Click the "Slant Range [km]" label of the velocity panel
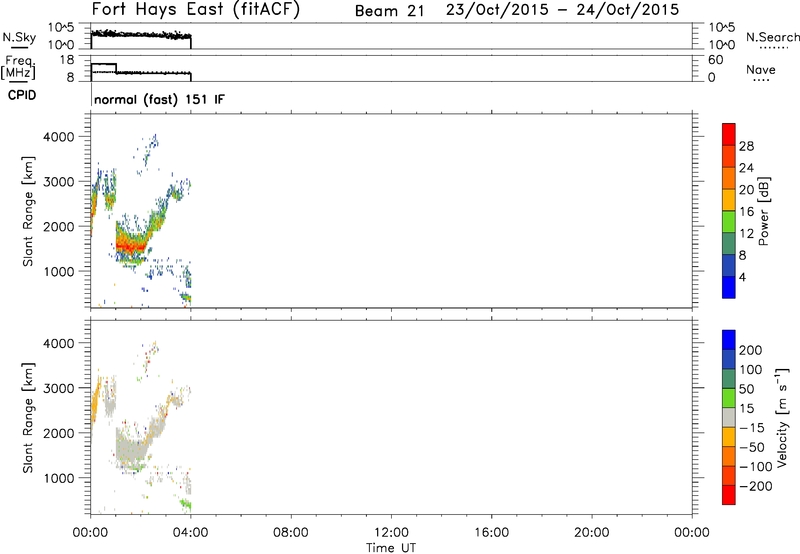This screenshot has height=554, width=800. click(28, 417)
